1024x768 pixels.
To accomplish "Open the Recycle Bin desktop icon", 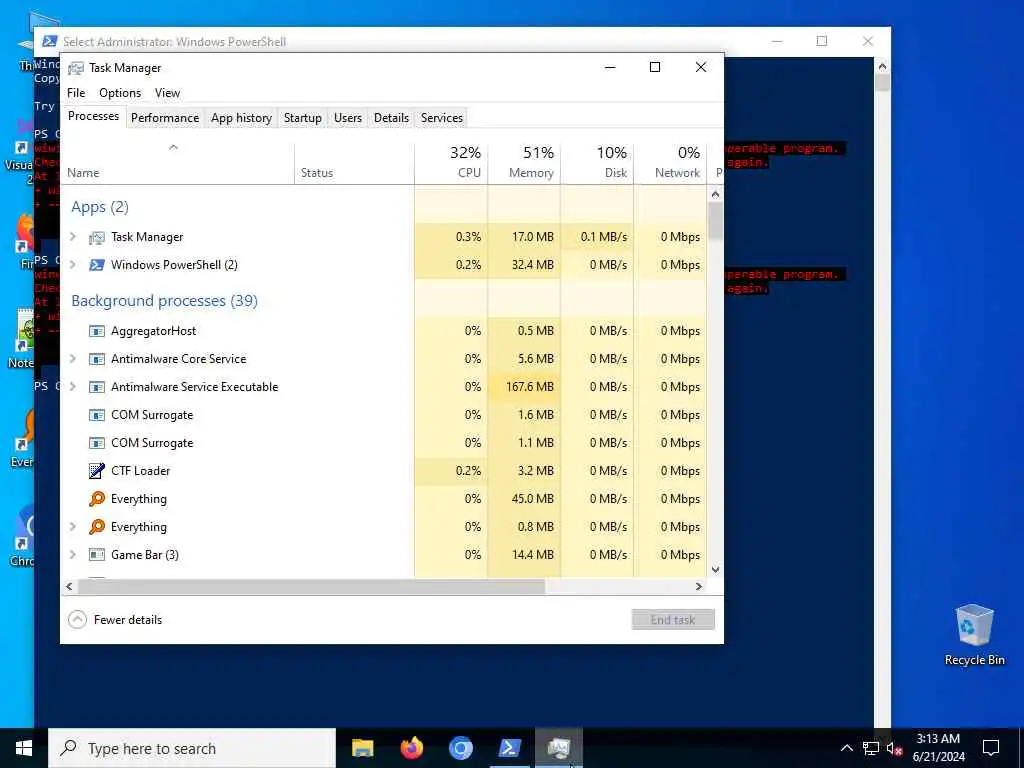I will coord(974,635).
